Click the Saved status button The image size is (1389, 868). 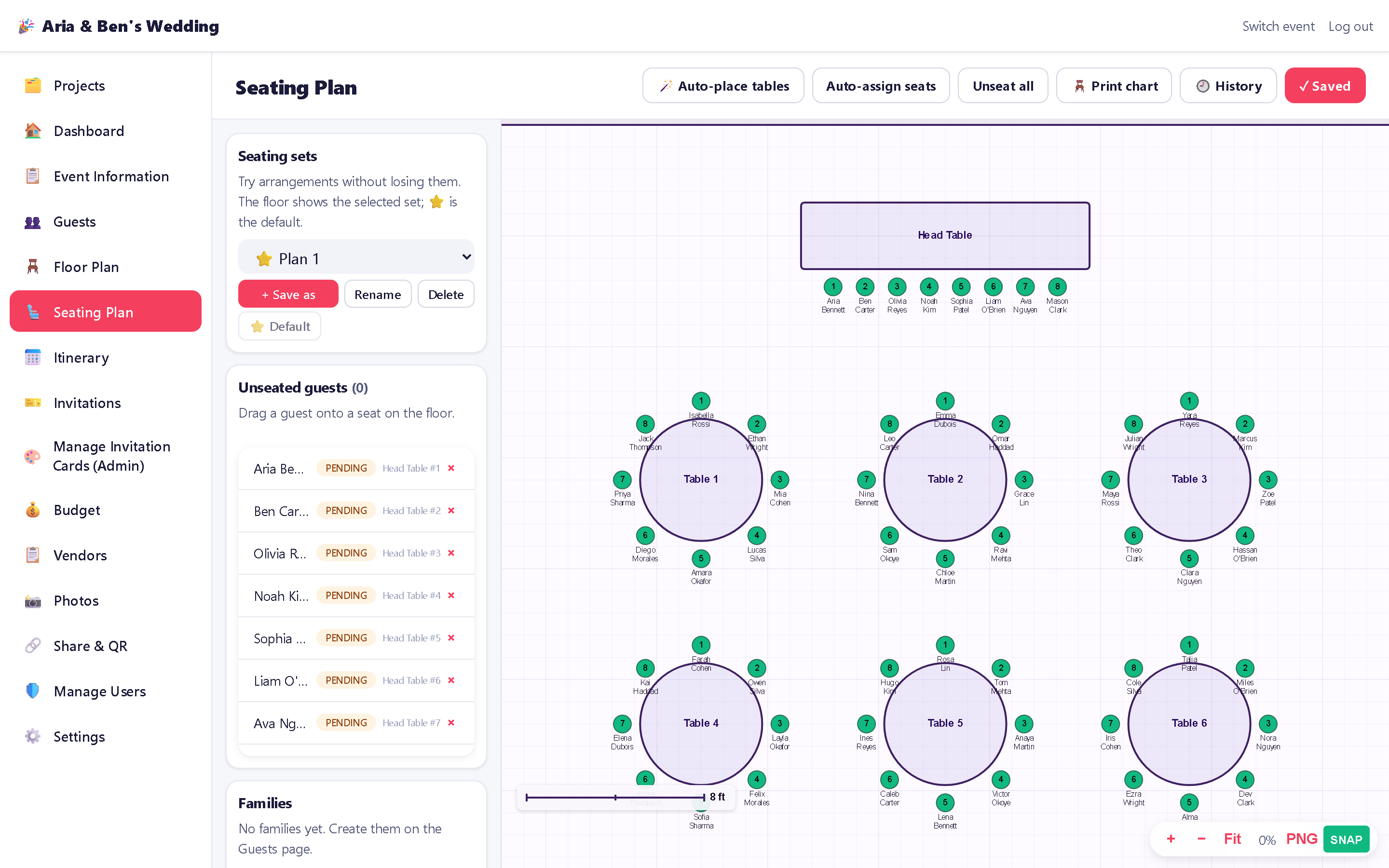click(x=1325, y=85)
